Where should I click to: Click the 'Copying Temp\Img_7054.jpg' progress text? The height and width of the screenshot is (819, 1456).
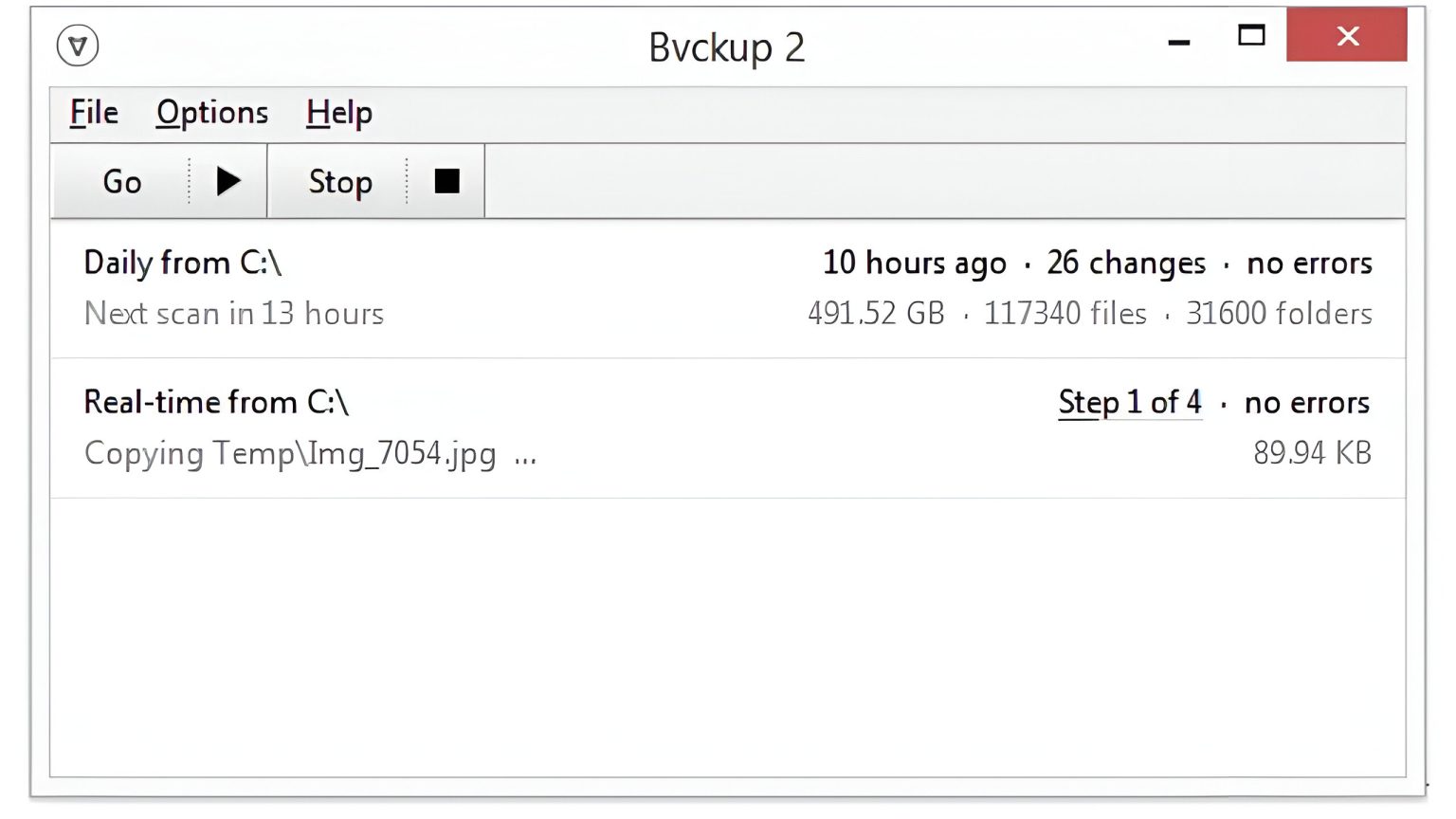(290, 454)
